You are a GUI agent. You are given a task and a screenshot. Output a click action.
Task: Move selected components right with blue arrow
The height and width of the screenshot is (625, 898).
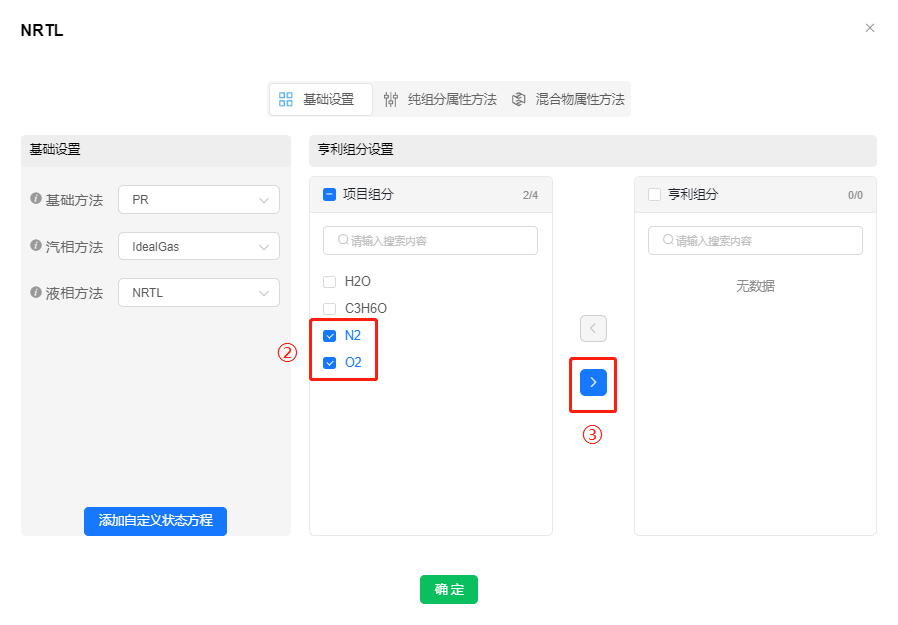click(x=593, y=382)
